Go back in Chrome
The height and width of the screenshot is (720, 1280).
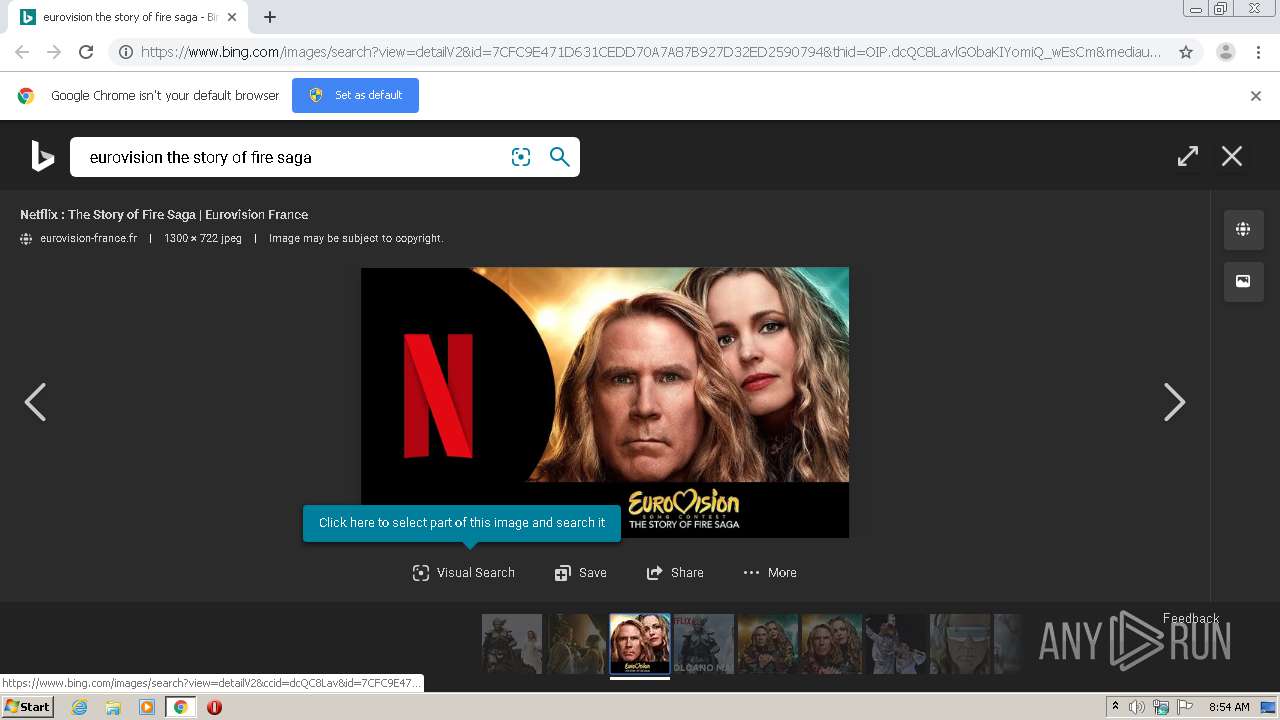tap(22, 52)
